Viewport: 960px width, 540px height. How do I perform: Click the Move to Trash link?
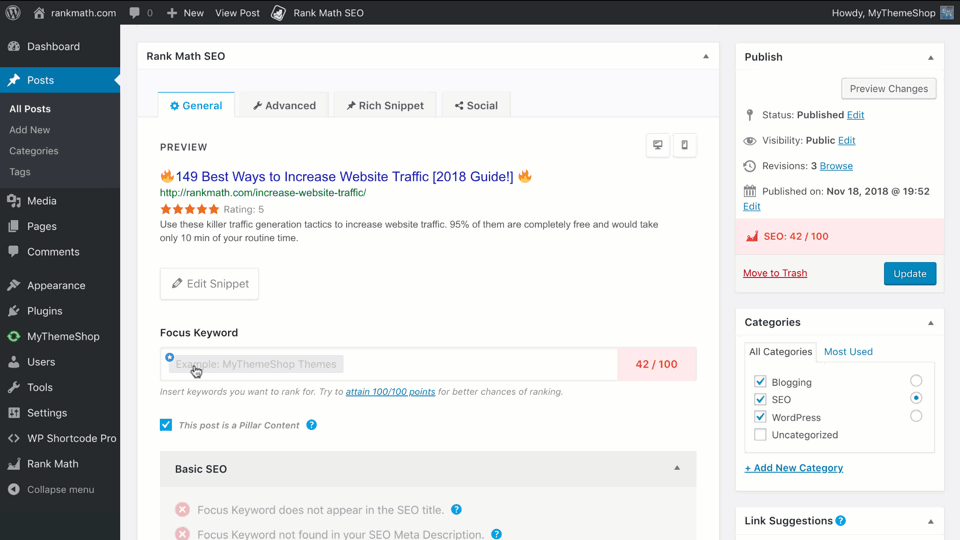(x=774, y=273)
